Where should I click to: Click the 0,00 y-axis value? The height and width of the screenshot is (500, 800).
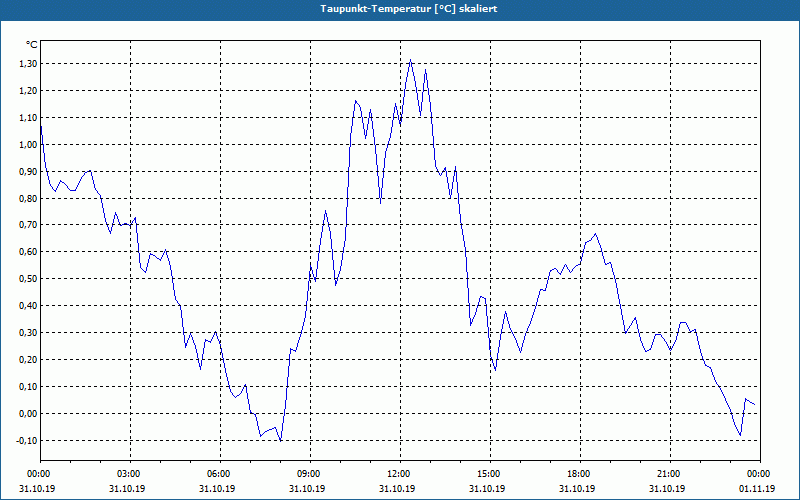[x=28, y=414]
